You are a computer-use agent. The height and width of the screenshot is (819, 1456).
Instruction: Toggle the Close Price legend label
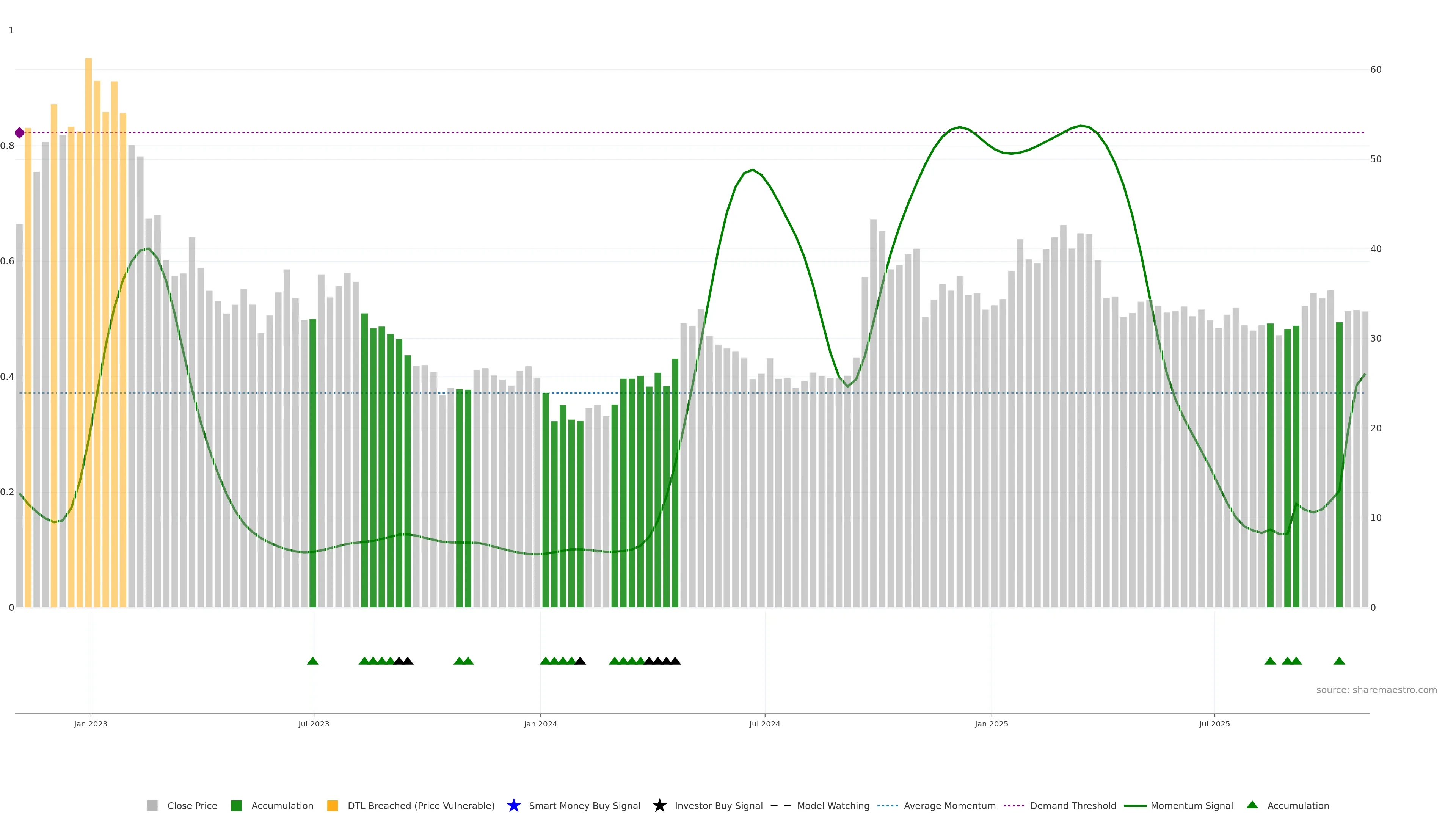pyautogui.click(x=192, y=806)
